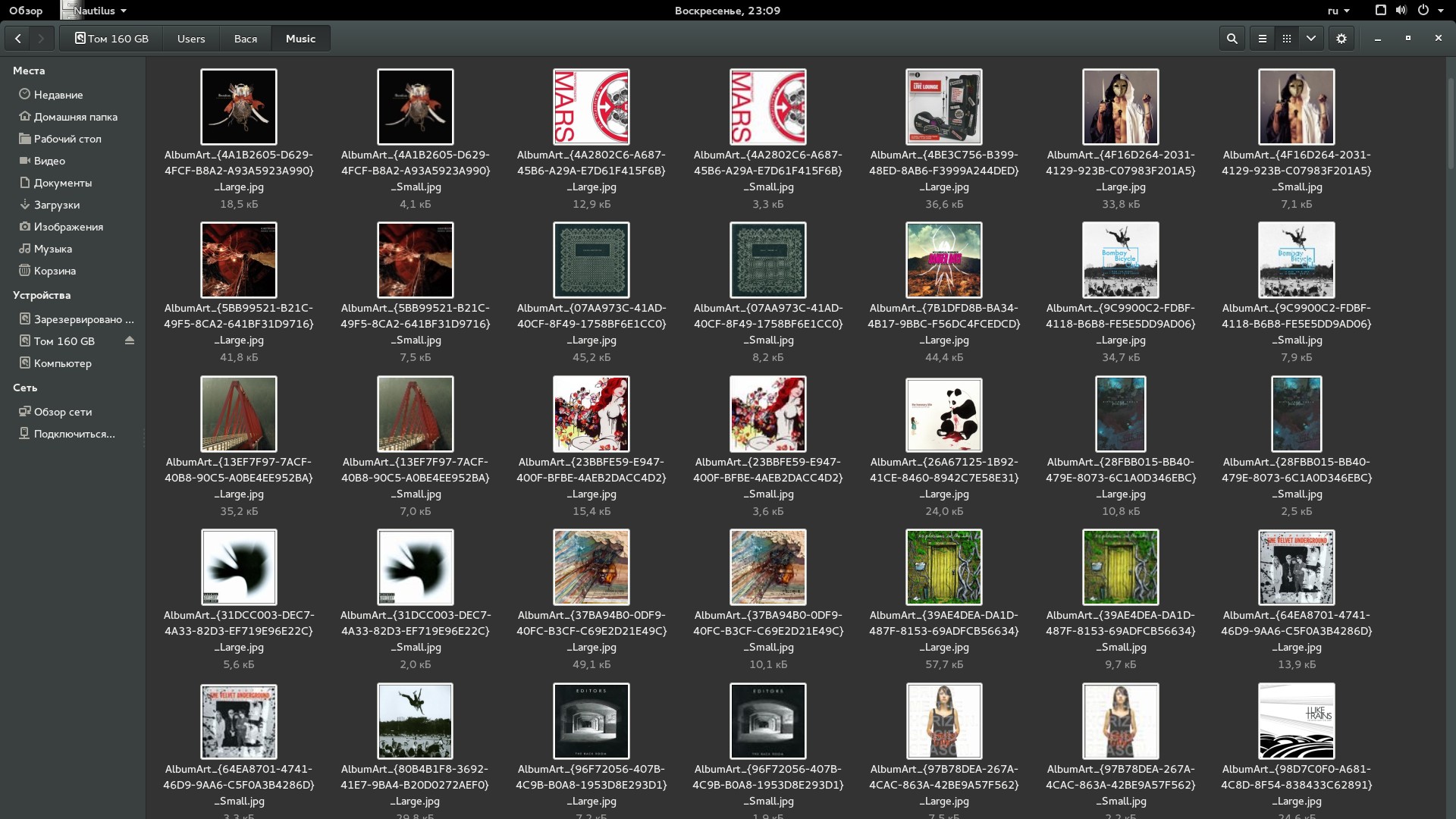Open view options dropdown arrow
The image size is (1456, 819).
[1311, 39]
